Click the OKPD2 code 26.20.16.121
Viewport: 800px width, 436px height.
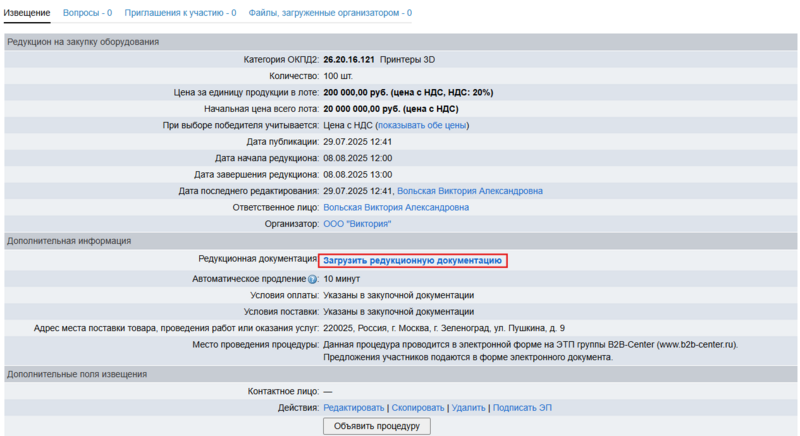click(349, 60)
